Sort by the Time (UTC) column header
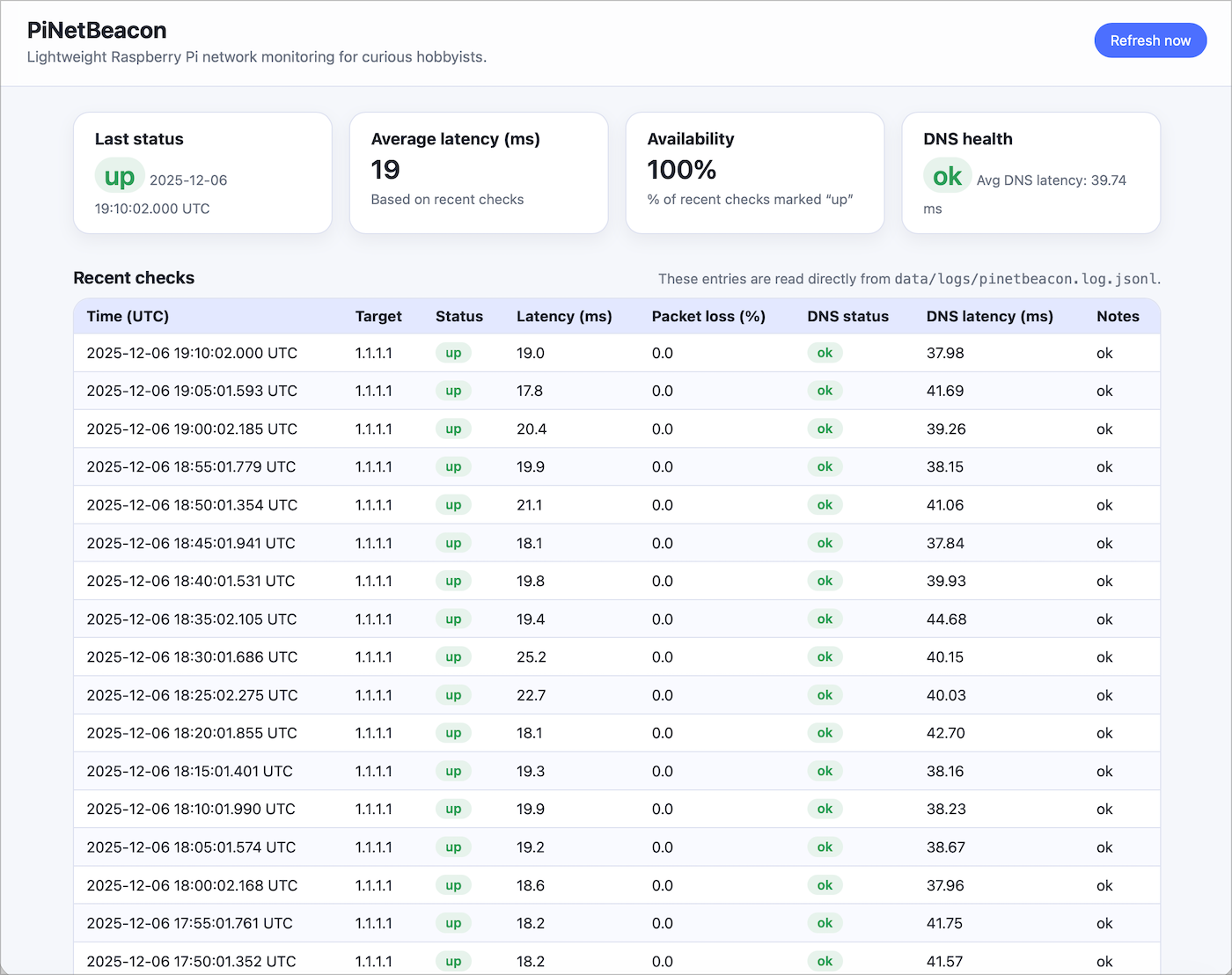The height and width of the screenshot is (975, 1232). point(128,316)
